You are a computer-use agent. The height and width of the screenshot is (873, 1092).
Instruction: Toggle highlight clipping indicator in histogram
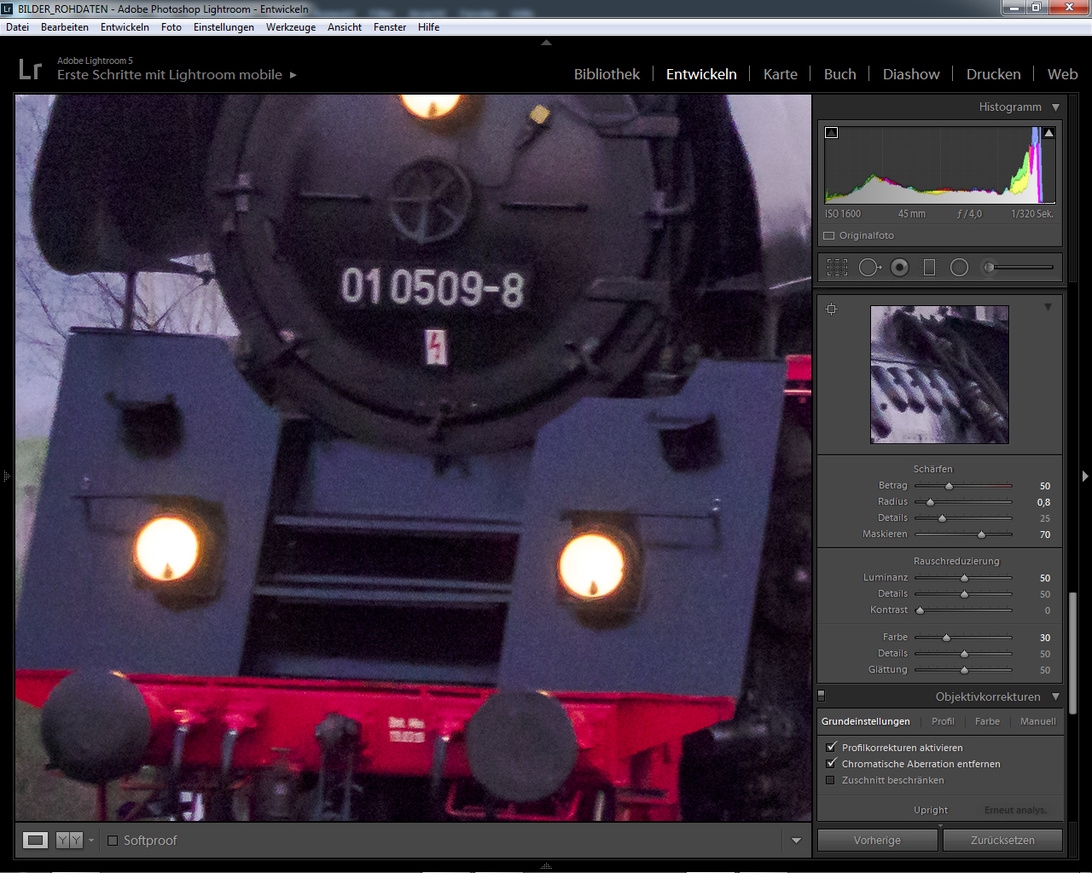[1049, 132]
